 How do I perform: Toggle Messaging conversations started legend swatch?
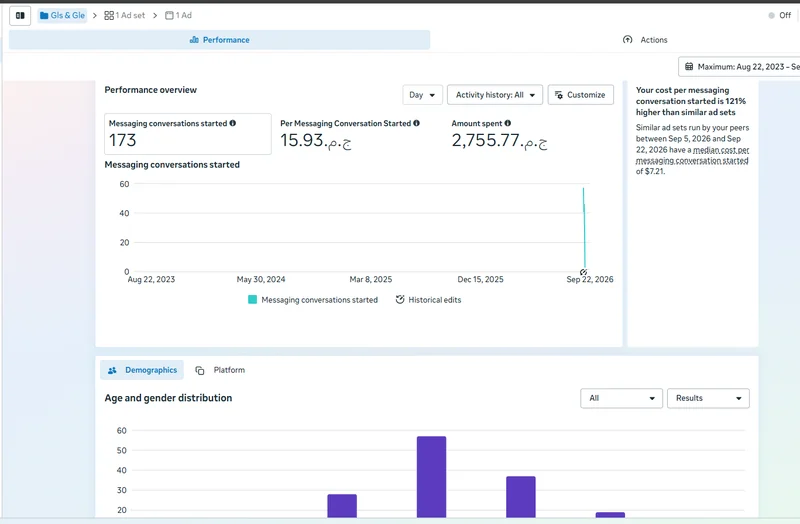tap(252, 300)
